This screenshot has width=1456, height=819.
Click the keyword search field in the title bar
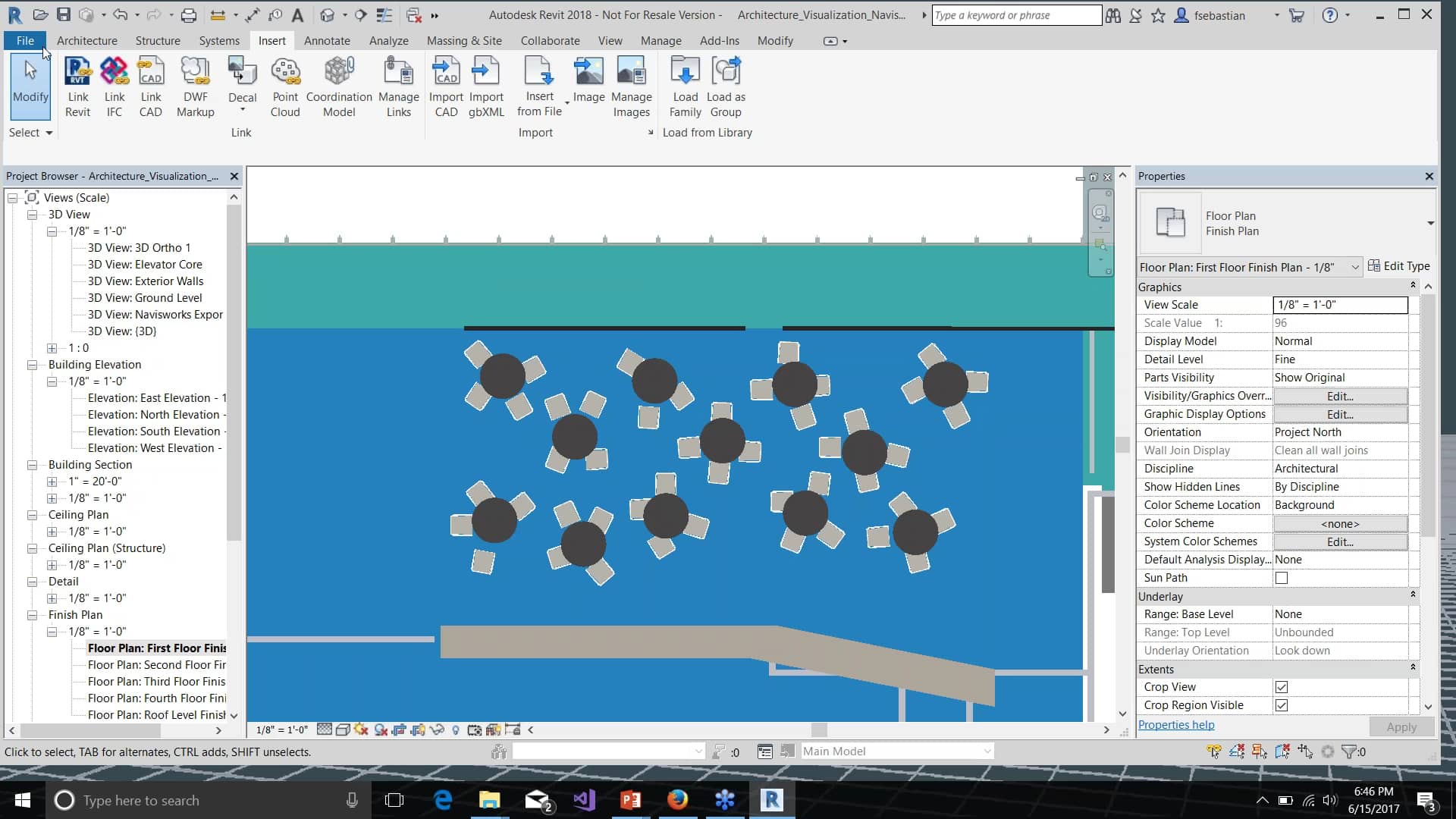(x=1016, y=14)
